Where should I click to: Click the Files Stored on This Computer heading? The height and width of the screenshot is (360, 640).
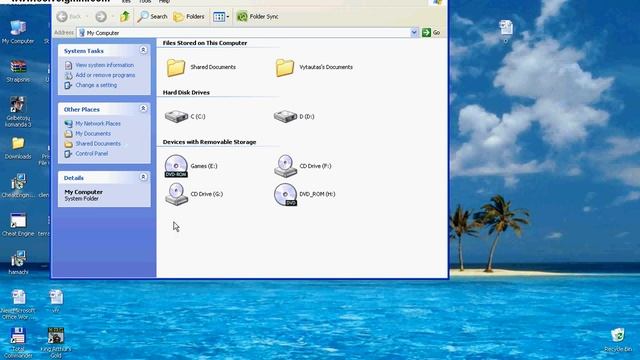pyautogui.click(x=205, y=43)
